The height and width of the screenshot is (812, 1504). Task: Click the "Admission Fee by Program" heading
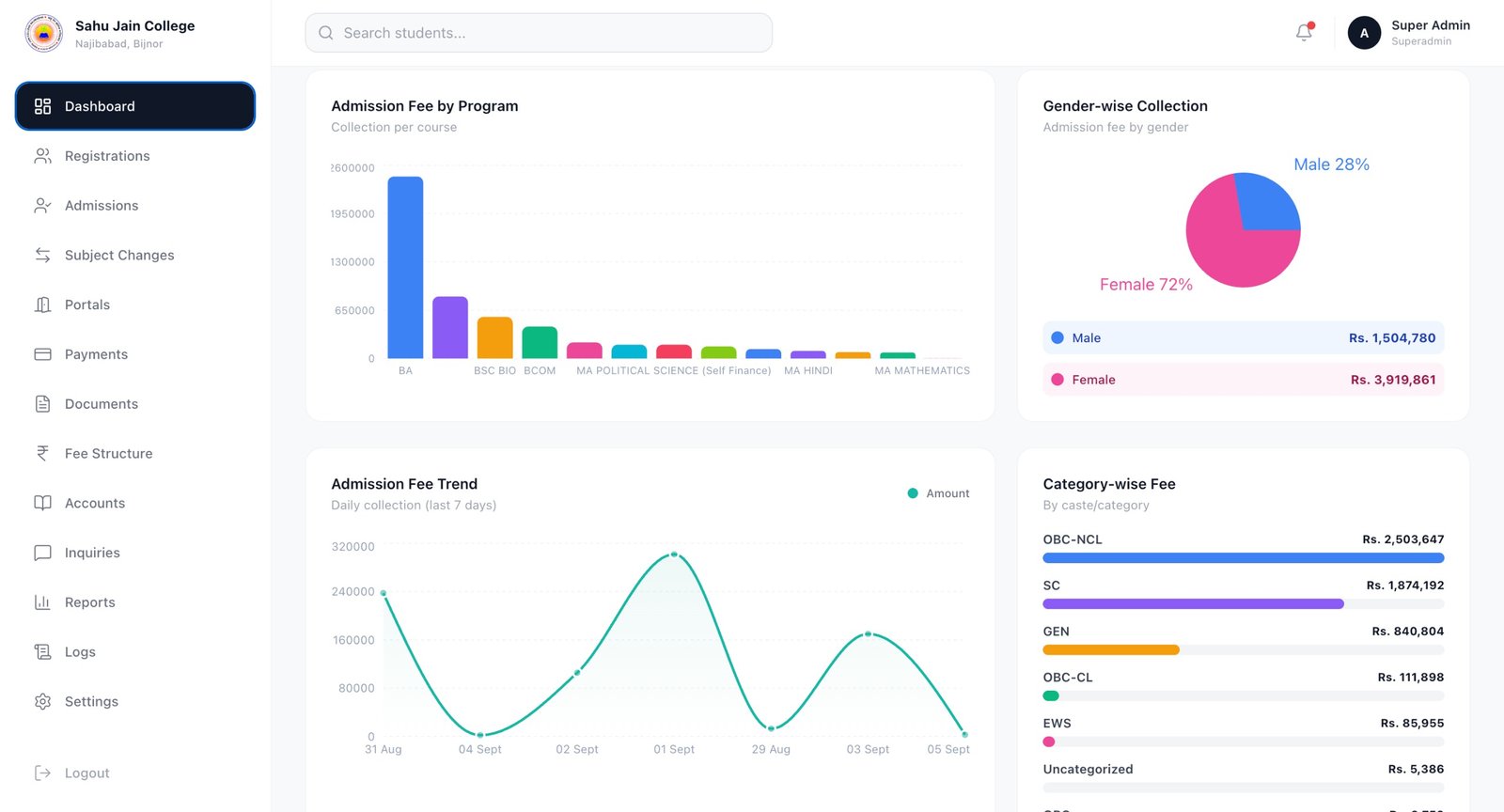click(425, 106)
